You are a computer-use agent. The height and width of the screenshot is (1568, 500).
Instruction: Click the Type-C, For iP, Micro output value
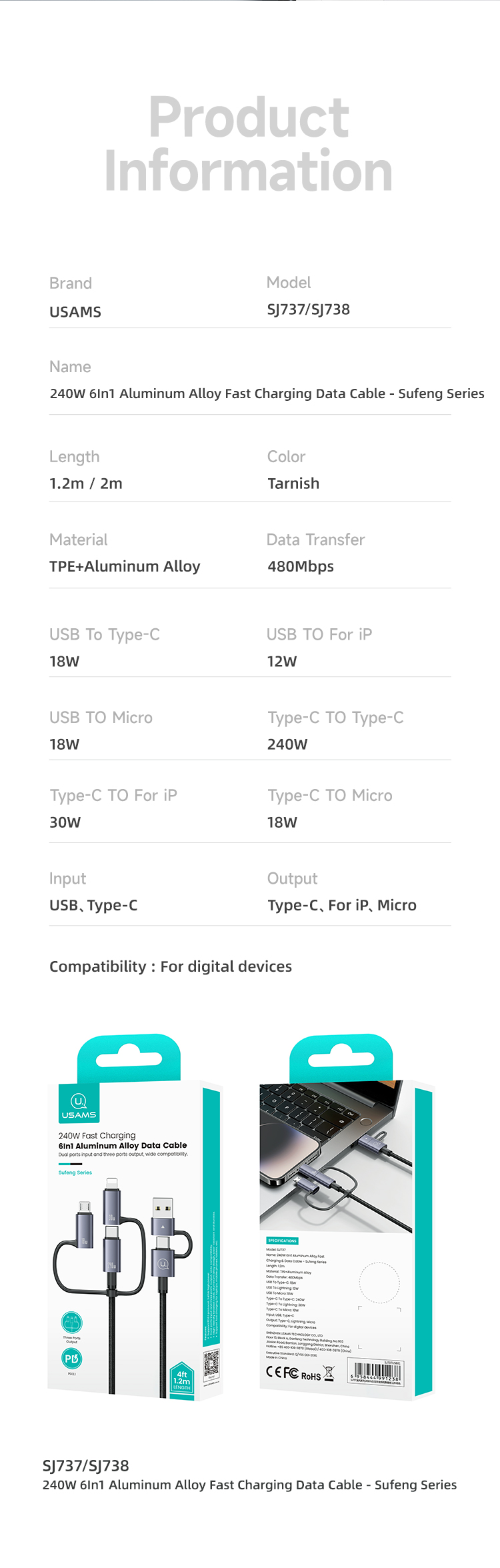(x=342, y=905)
